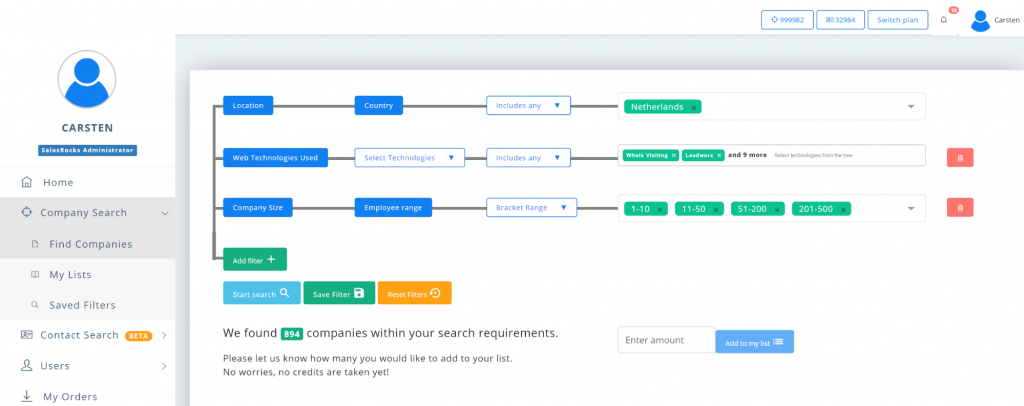Image resolution: width=1024 pixels, height=406 pixels.
Task: Click the notification bell icon
Action: tap(943, 20)
